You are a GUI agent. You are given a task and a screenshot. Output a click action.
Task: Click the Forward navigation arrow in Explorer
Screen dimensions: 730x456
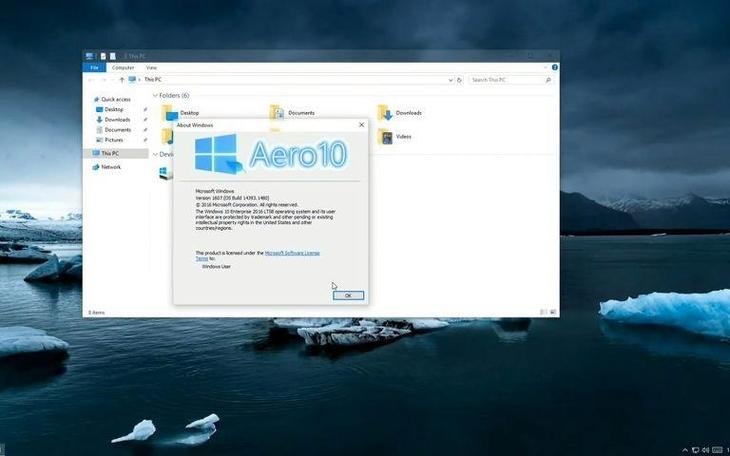pos(103,80)
